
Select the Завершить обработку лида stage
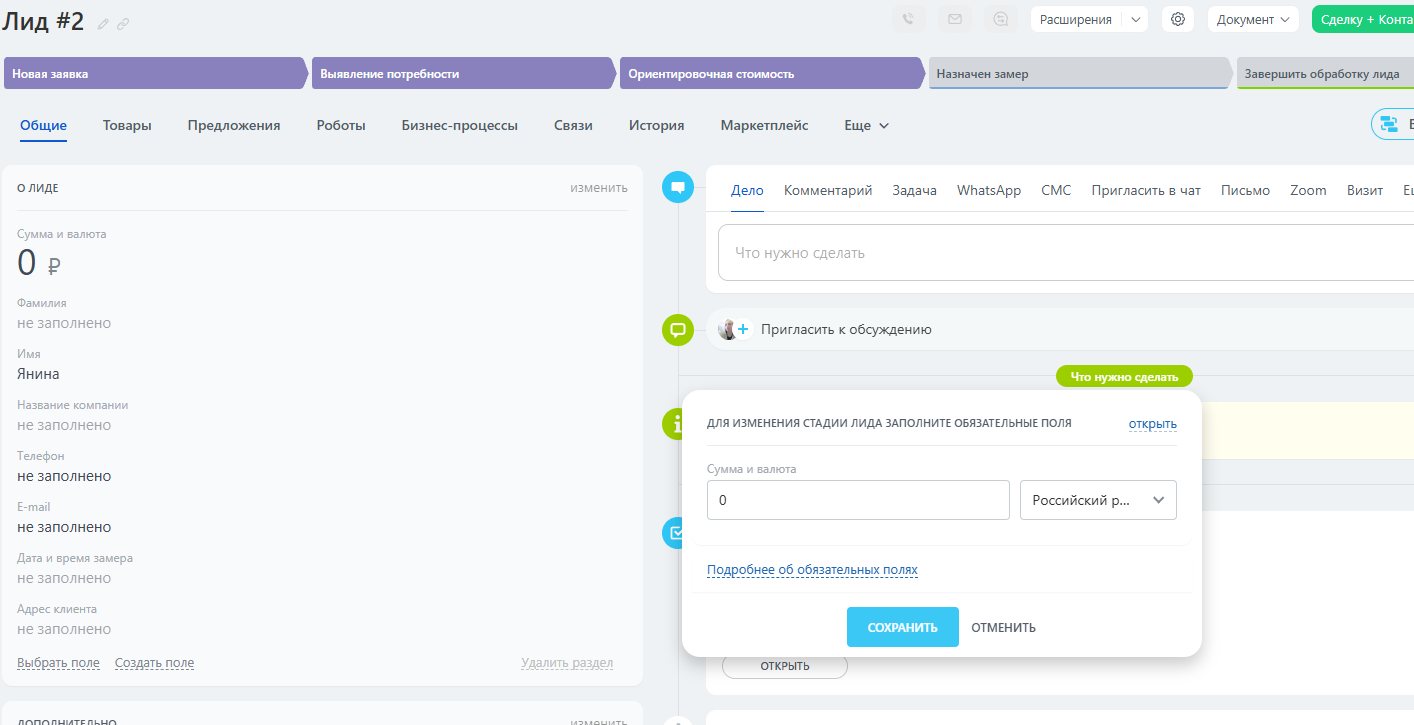(x=1325, y=73)
